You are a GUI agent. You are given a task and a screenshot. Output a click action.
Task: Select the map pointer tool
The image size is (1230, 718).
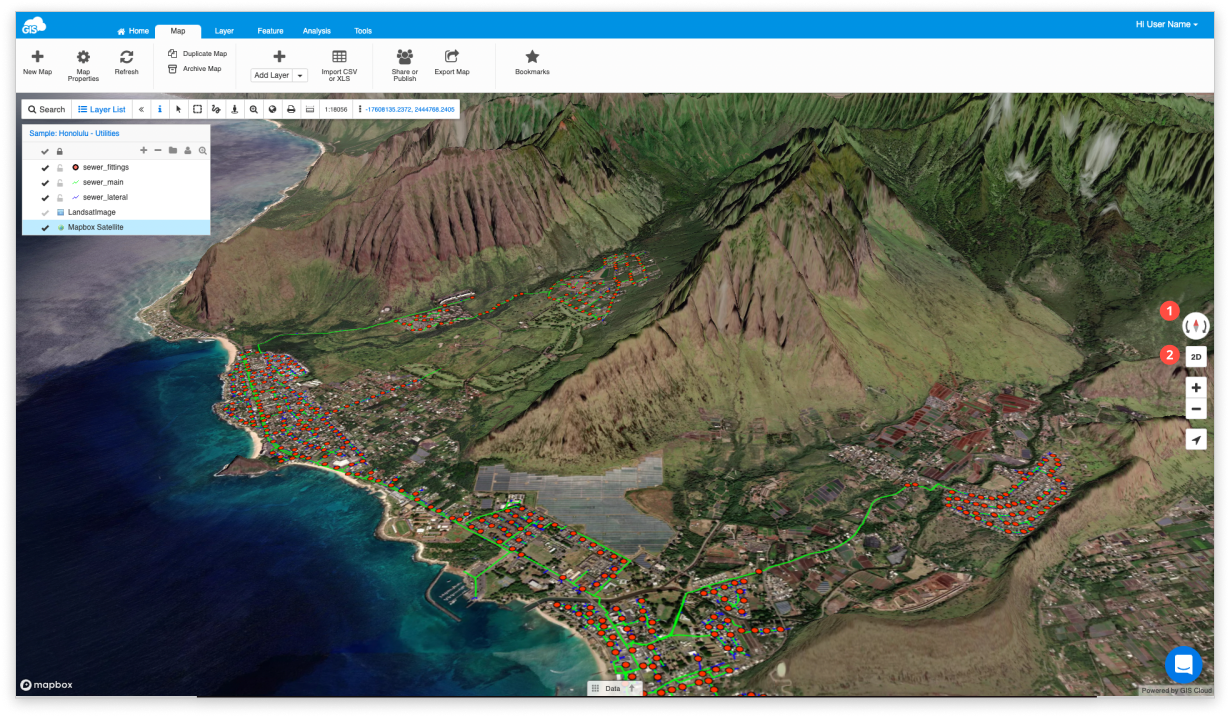click(178, 109)
